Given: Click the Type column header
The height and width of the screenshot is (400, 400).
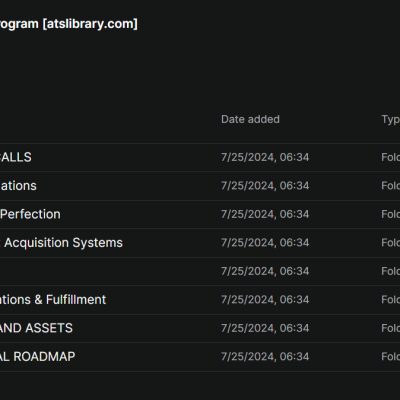Looking at the screenshot, I should 391,119.
